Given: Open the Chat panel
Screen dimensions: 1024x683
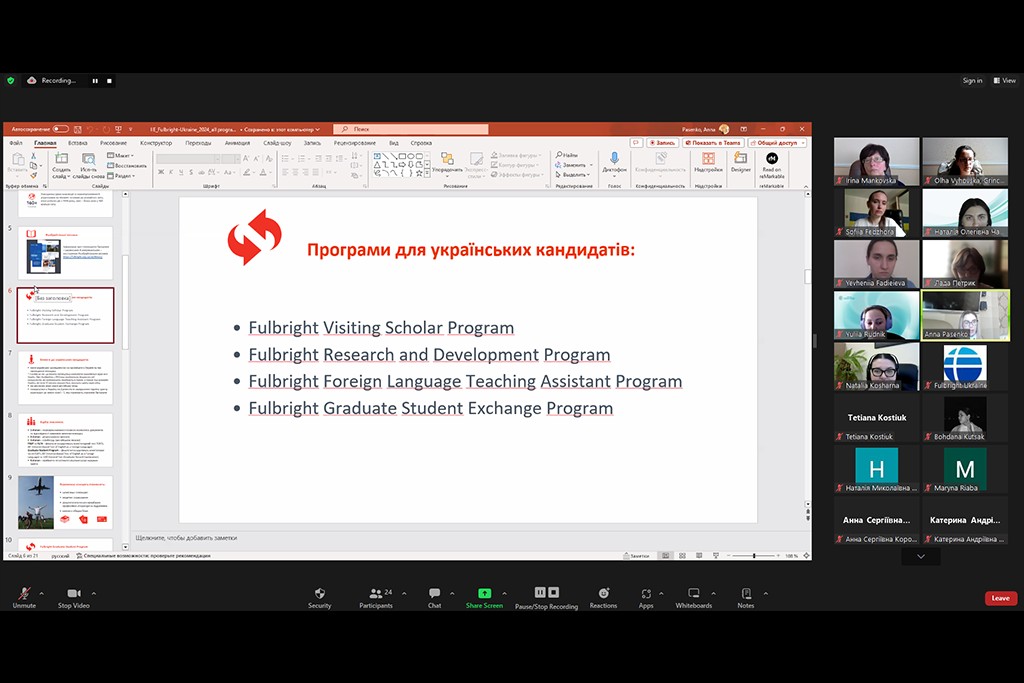Looking at the screenshot, I should [434, 594].
